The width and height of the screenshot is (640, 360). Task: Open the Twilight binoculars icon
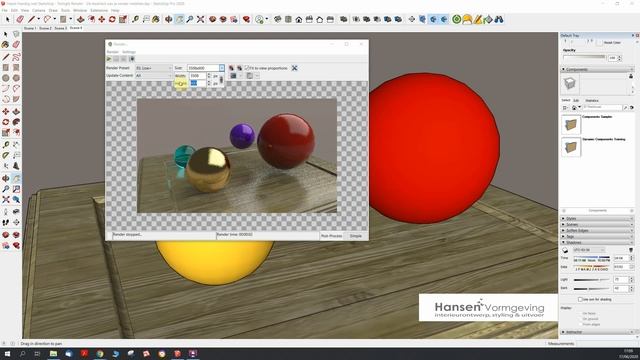coord(498,19)
